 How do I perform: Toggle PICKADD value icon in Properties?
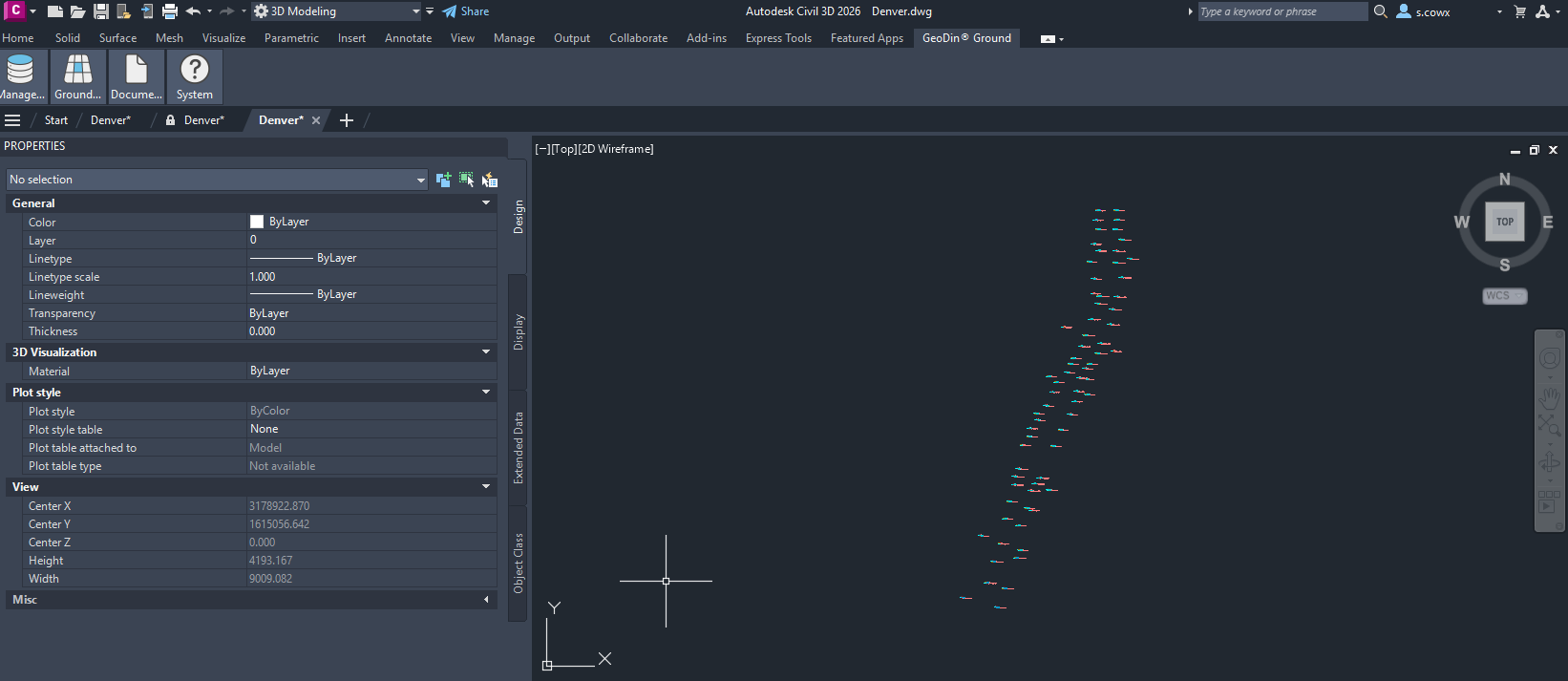pos(443,180)
